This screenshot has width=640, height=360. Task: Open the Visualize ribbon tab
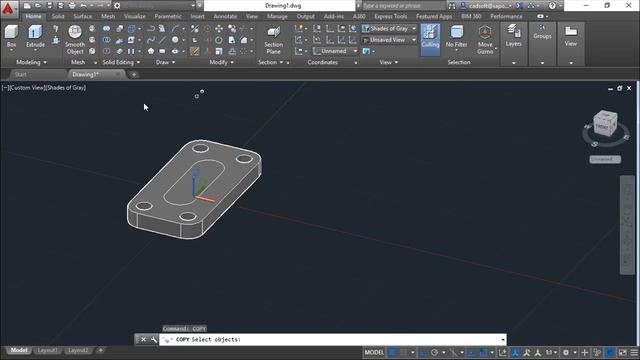(x=135, y=16)
